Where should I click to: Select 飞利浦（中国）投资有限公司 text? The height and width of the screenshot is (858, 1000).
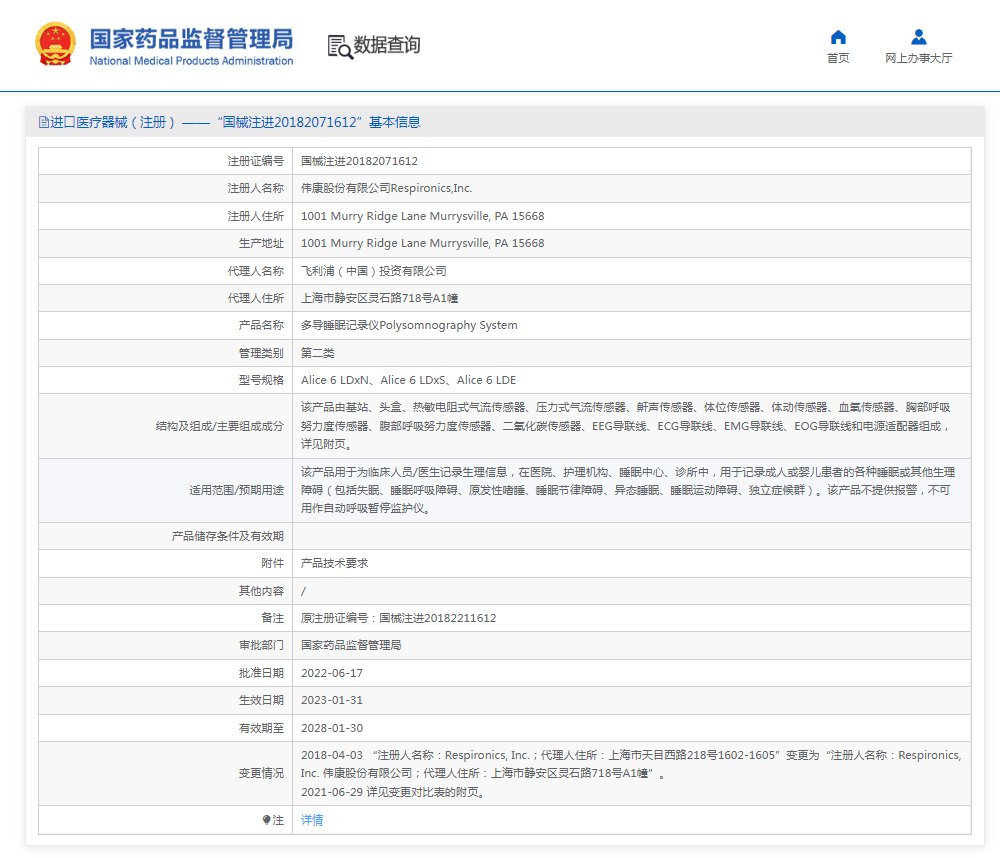point(374,271)
